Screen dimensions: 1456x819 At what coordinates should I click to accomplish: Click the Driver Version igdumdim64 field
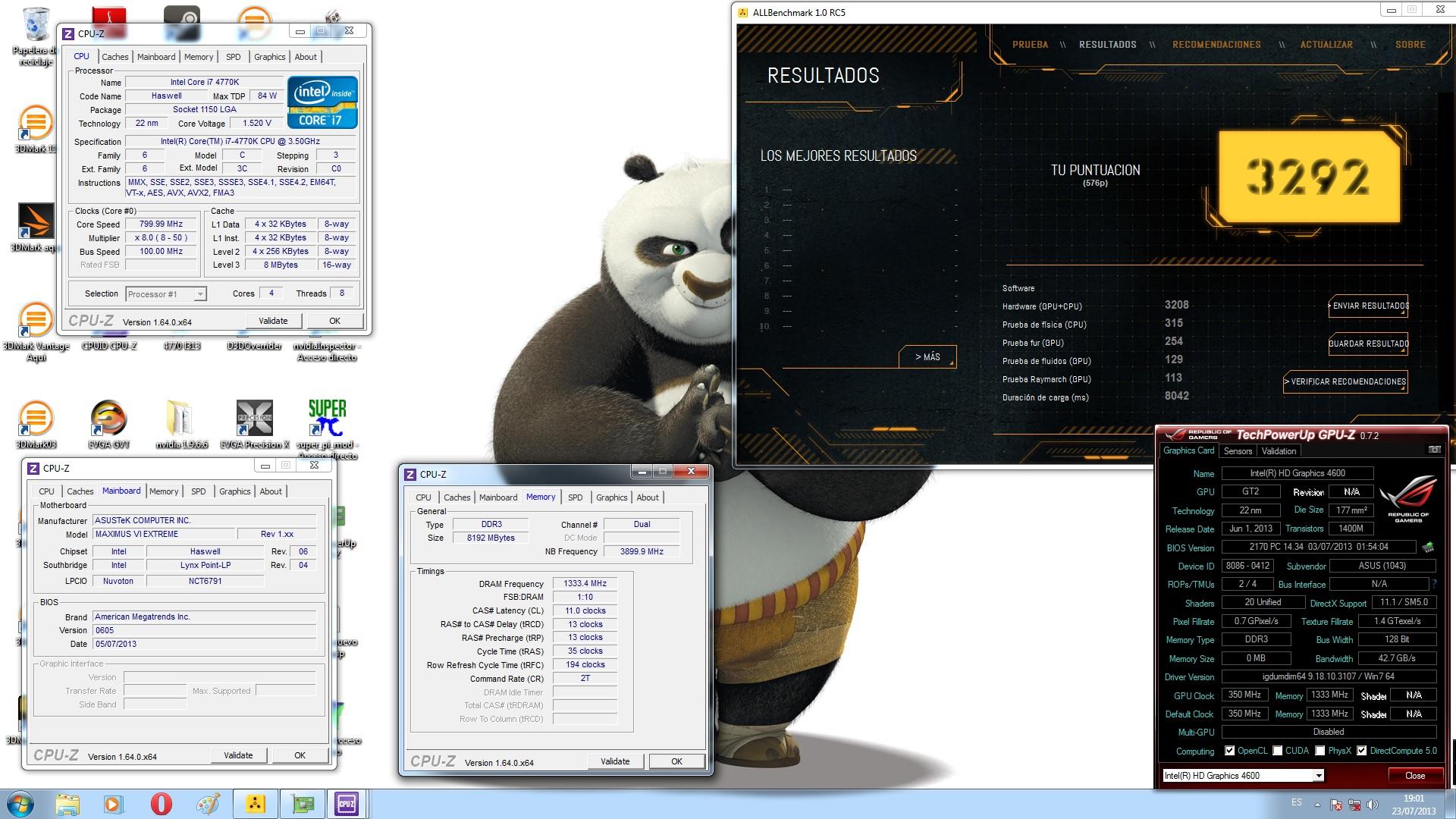1329,676
